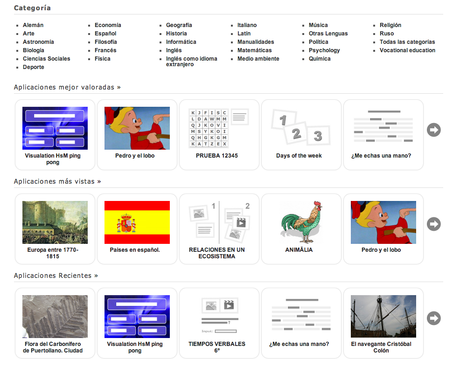Open the Days of the week app icon

click(x=301, y=128)
